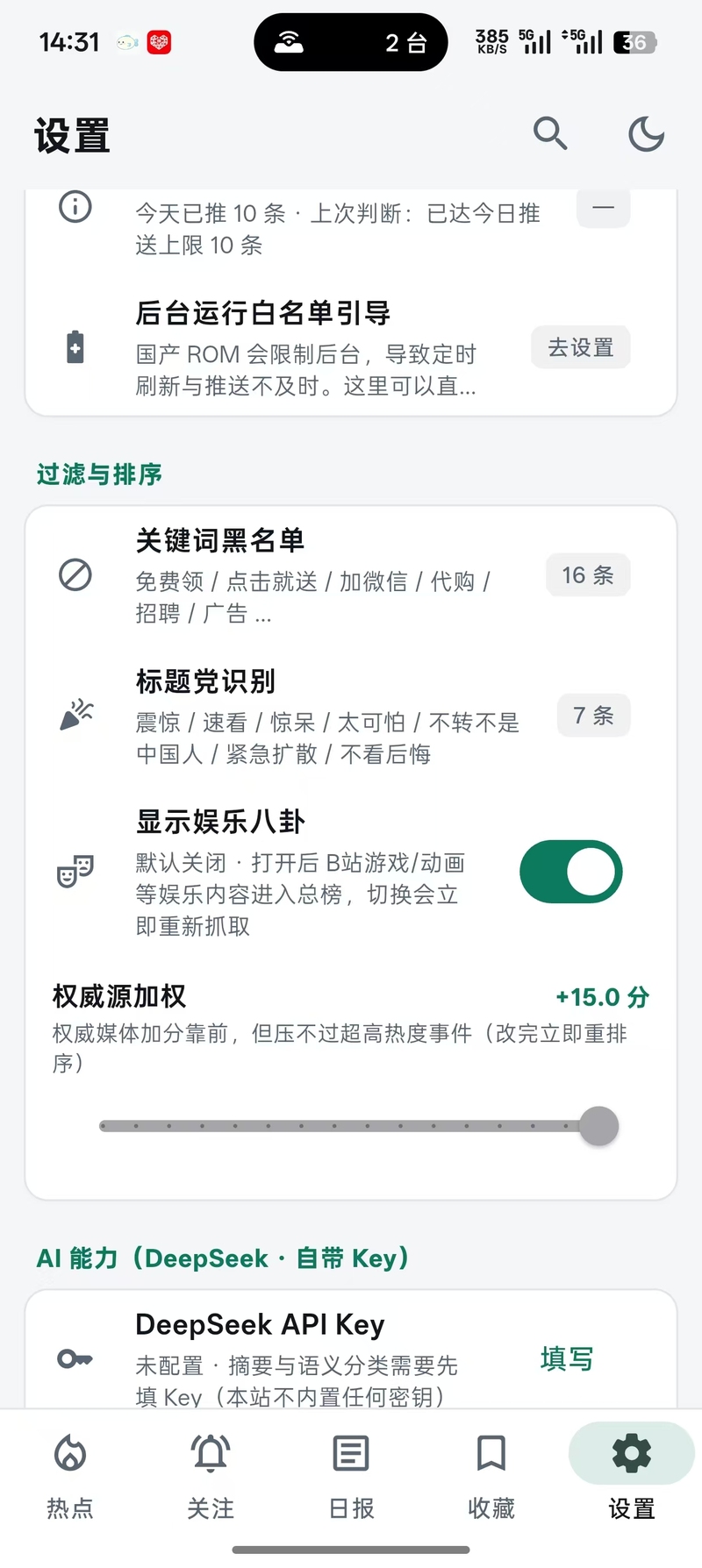
Task: Open the 16 条 keyword blacklist
Action: (588, 575)
